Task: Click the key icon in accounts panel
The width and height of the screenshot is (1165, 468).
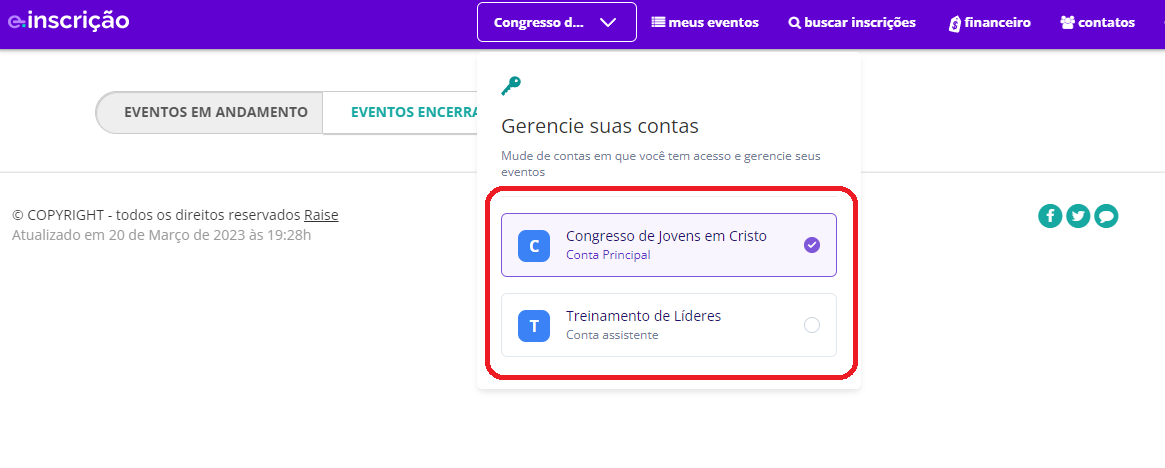Action: point(511,87)
